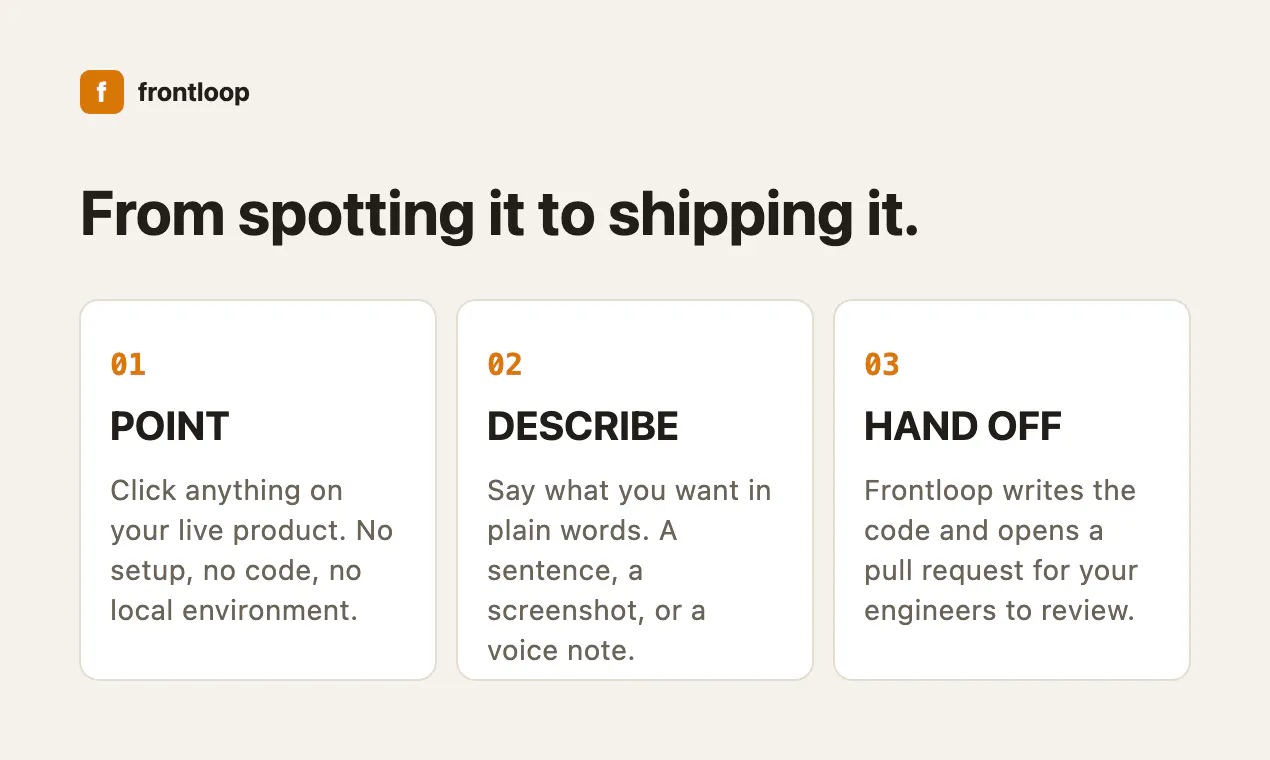Image resolution: width=1270 pixels, height=760 pixels.
Task: Click the POINT card heading
Action: 170,427
